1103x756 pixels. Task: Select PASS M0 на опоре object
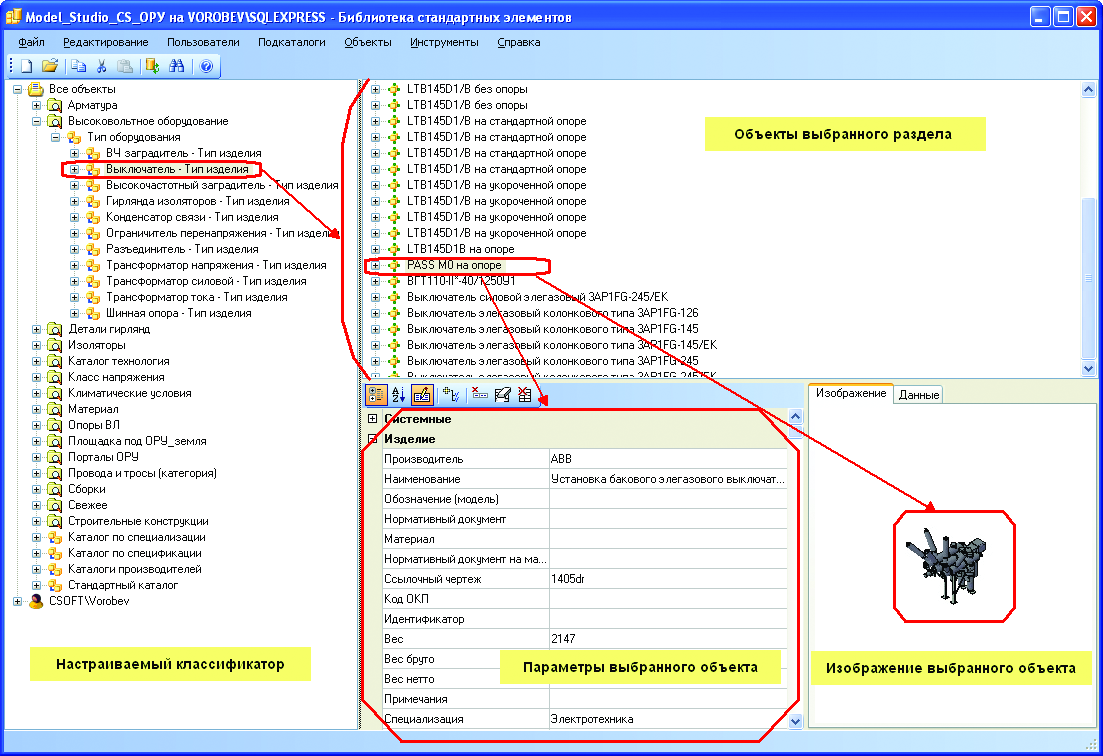point(454,265)
